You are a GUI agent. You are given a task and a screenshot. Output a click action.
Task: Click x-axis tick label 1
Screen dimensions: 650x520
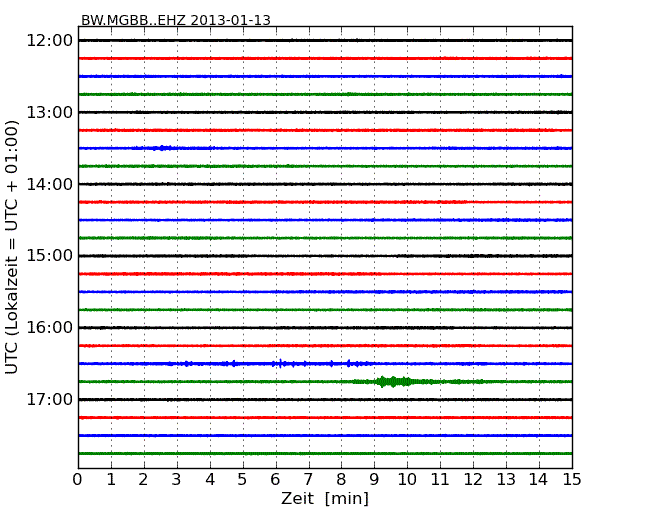[x=111, y=480]
